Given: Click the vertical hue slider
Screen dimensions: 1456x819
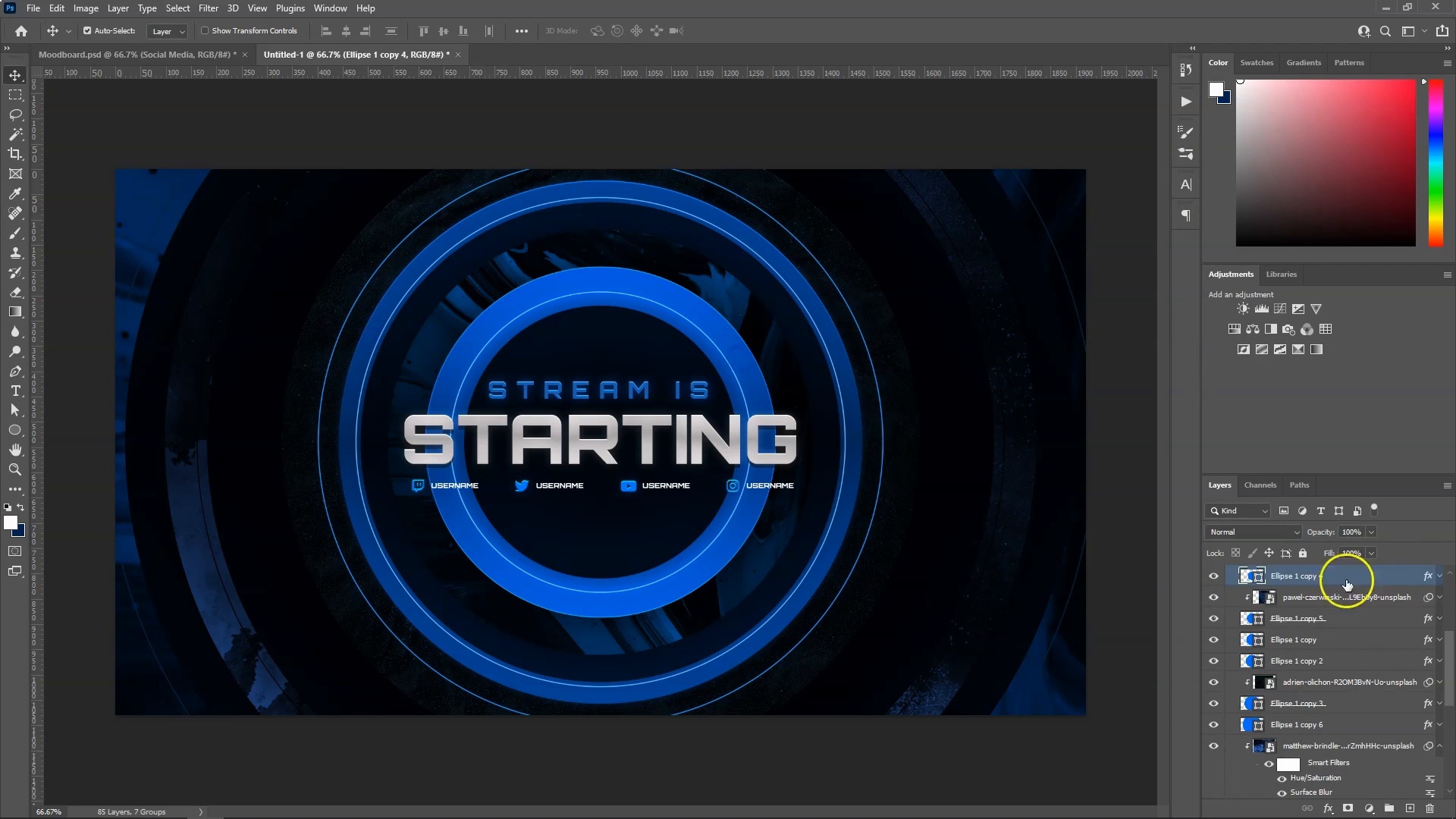Looking at the screenshot, I should (x=1436, y=163).
